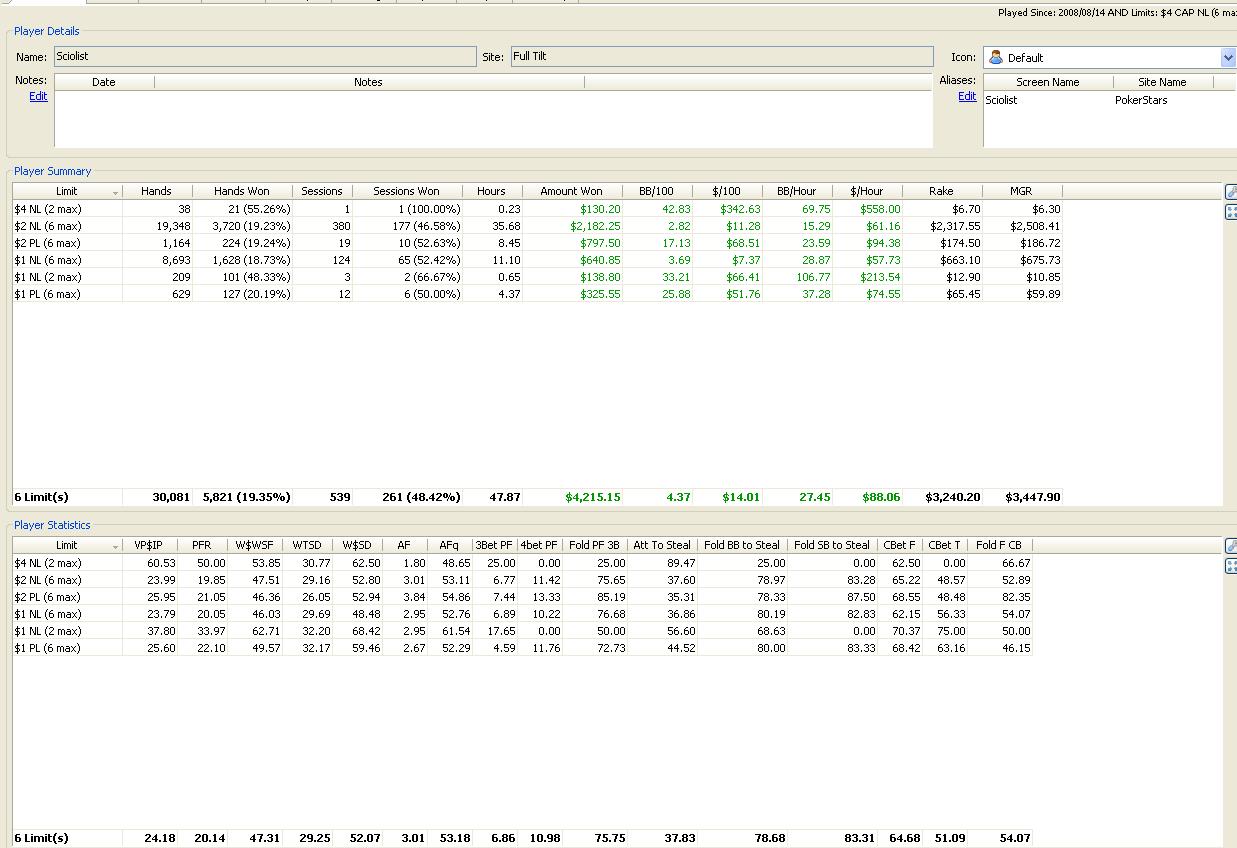Sort statistics by Att To Steal column
Image resolution: width=1237 pixels, height=848 pixels.
662,545
